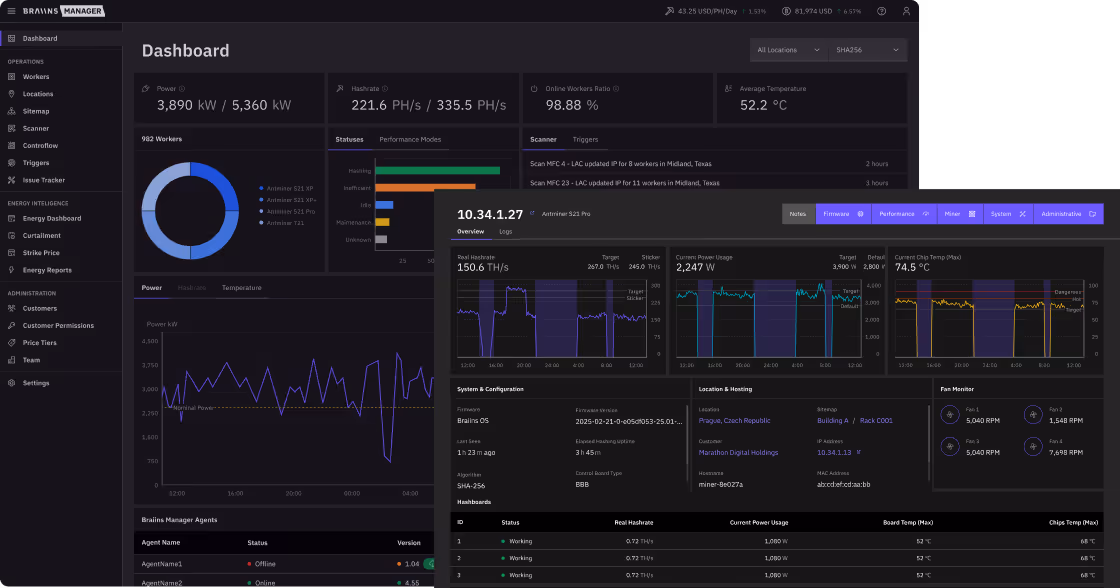Click the Curtailment sidebar icon
The height and width of the screenshot is (588, 1120).
(x=11, y=236)
